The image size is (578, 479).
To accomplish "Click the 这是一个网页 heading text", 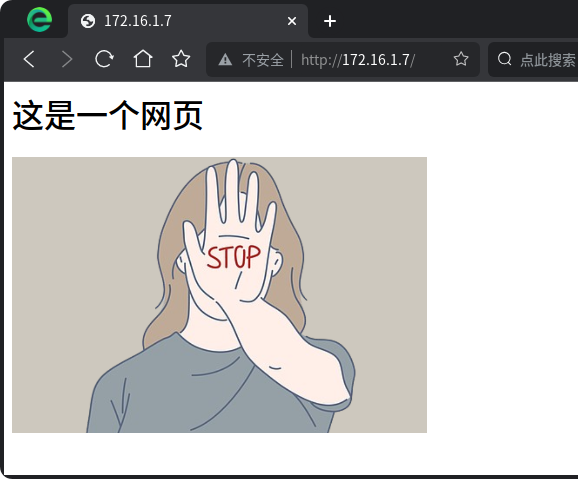I will pos(108,115).
